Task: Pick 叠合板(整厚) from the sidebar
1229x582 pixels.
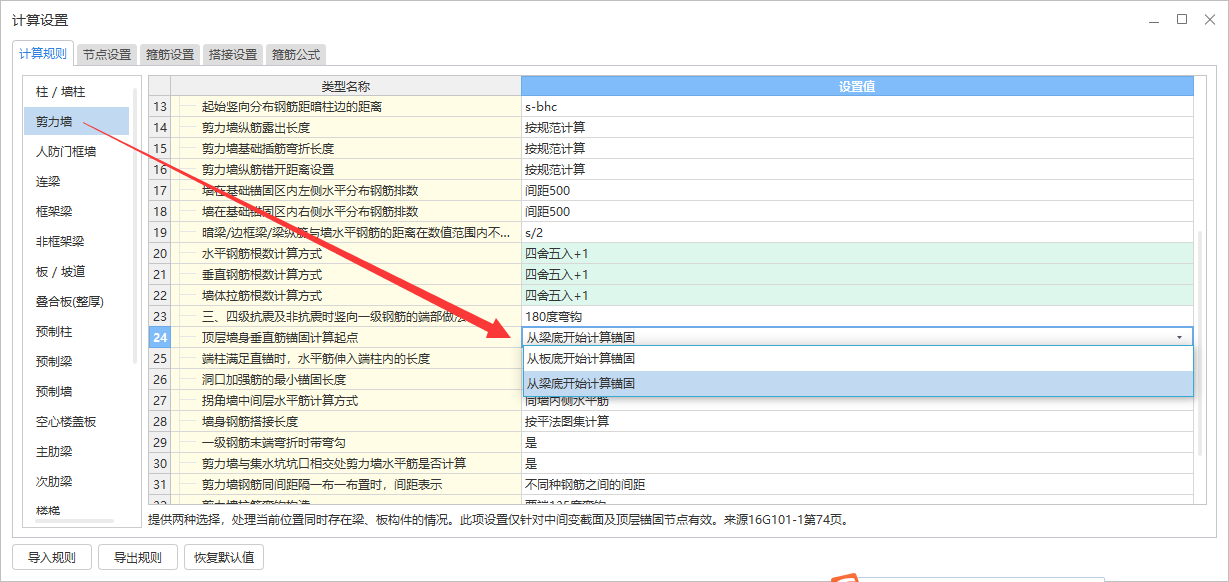Action: (x=77, y=301)
